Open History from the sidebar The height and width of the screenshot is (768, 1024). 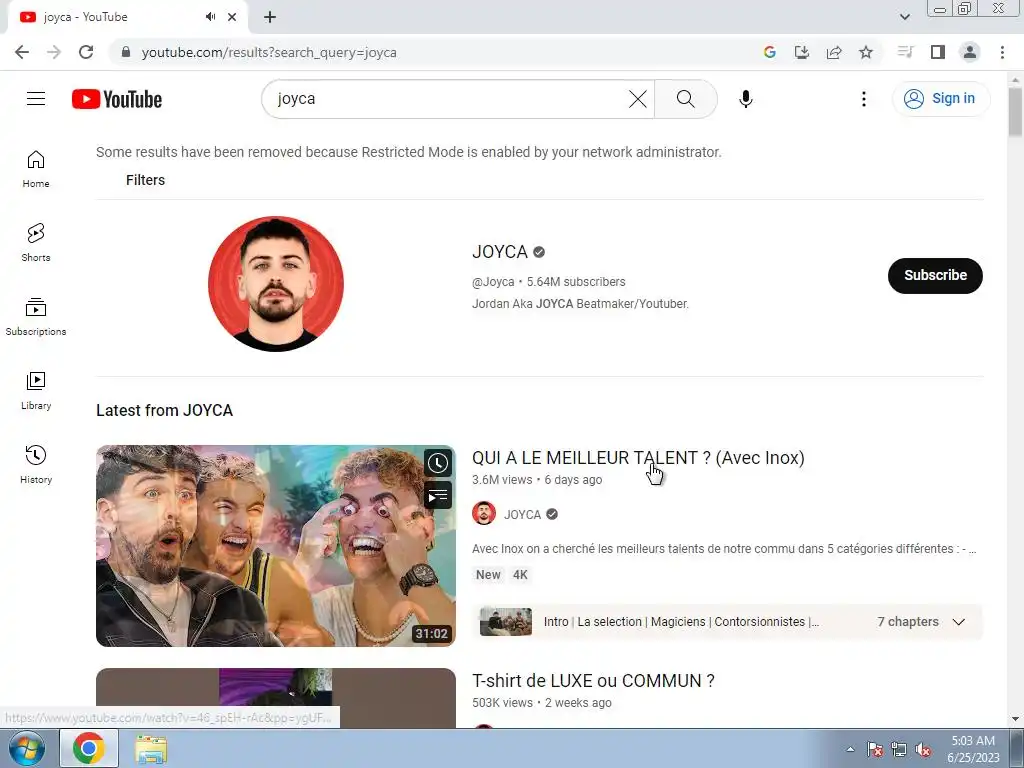pos(36,464)
